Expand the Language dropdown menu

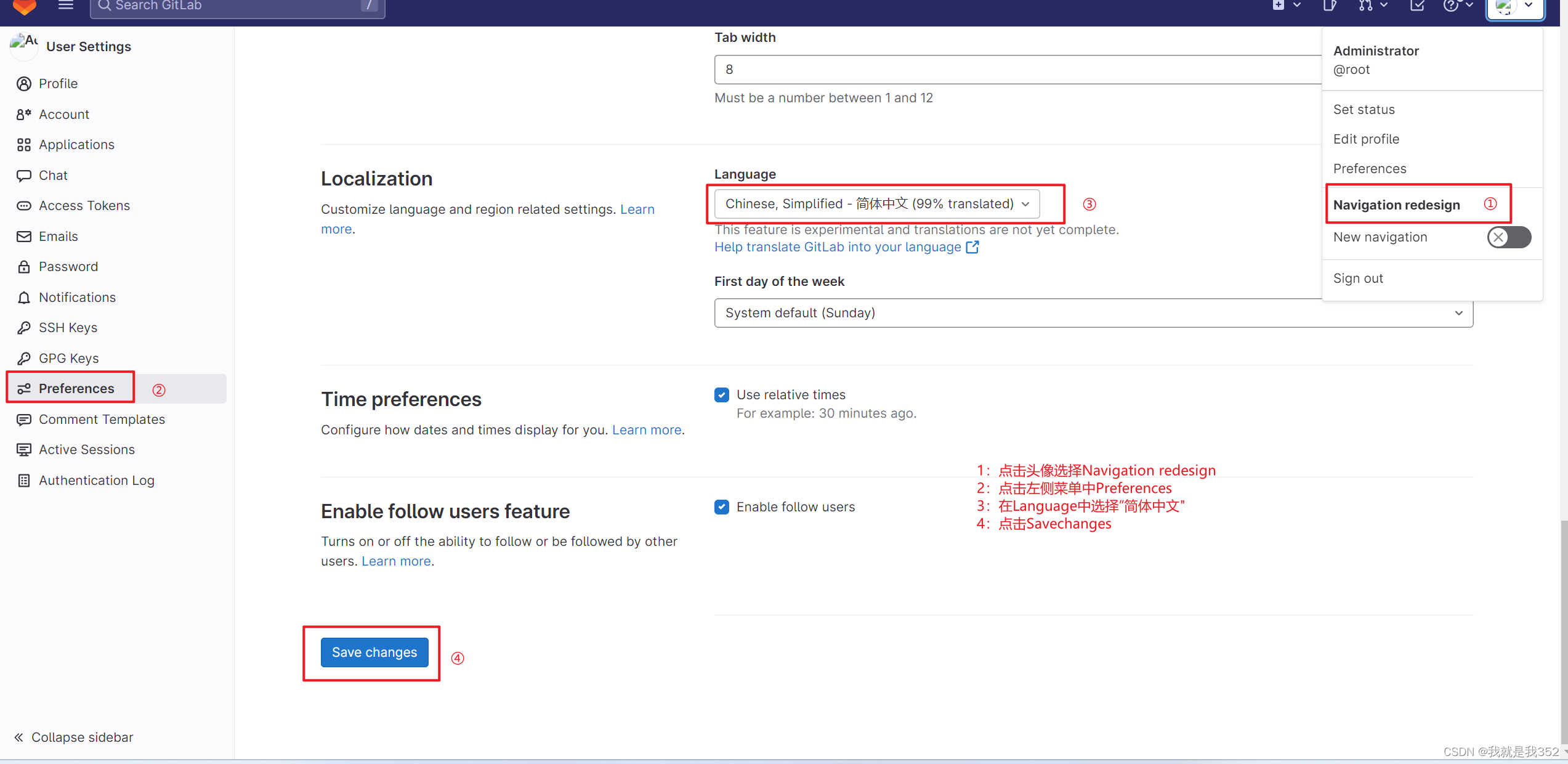(876, 204)
